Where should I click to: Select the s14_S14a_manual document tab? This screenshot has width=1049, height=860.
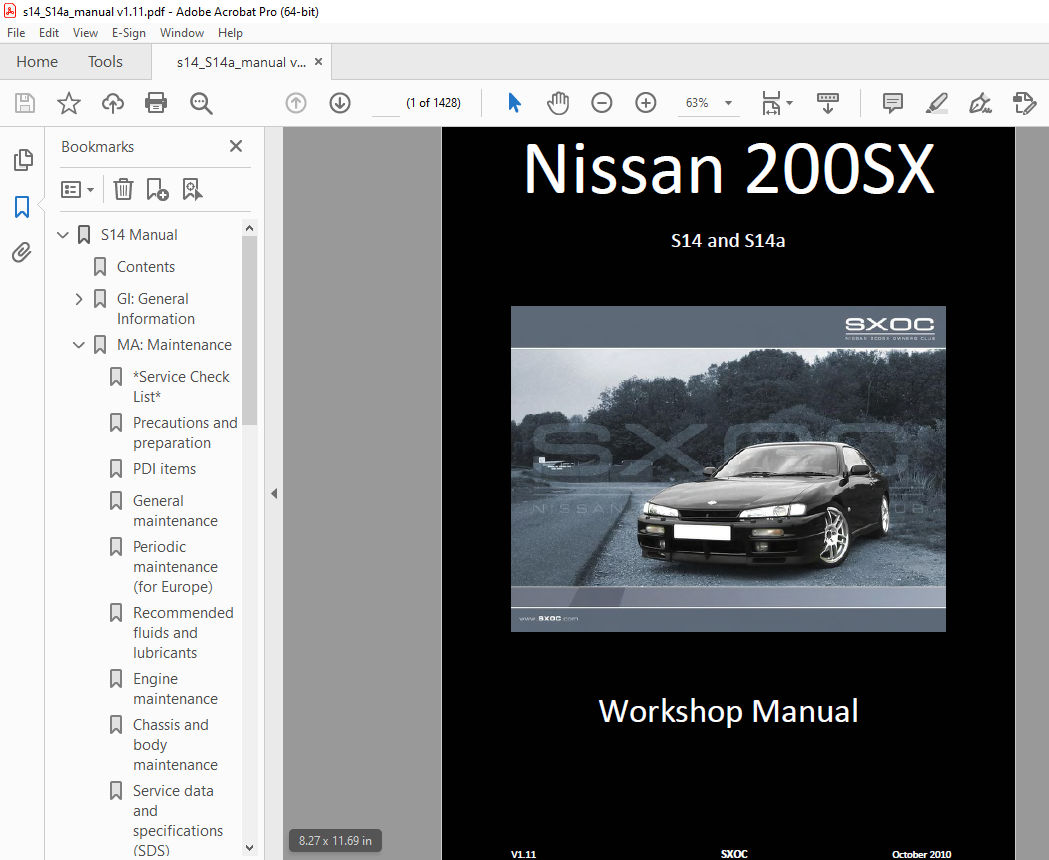coord(241,62)
